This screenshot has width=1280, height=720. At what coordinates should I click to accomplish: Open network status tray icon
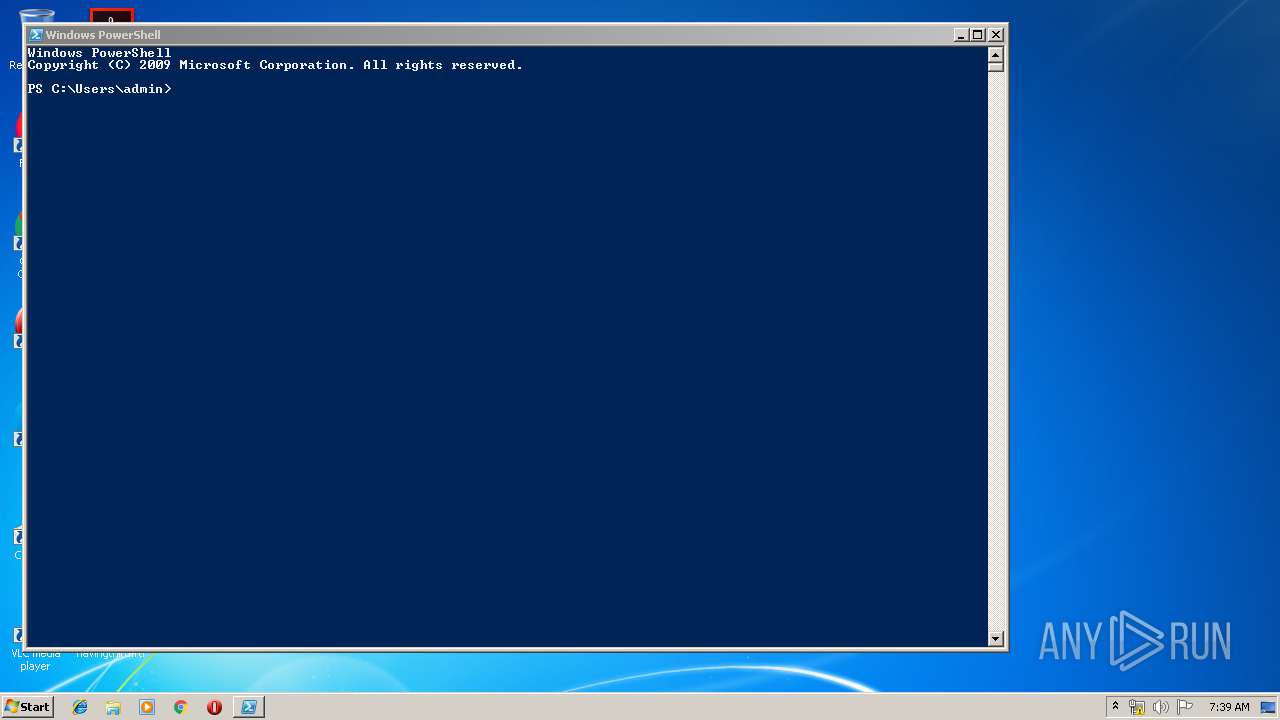click(x=1137, y=707)
